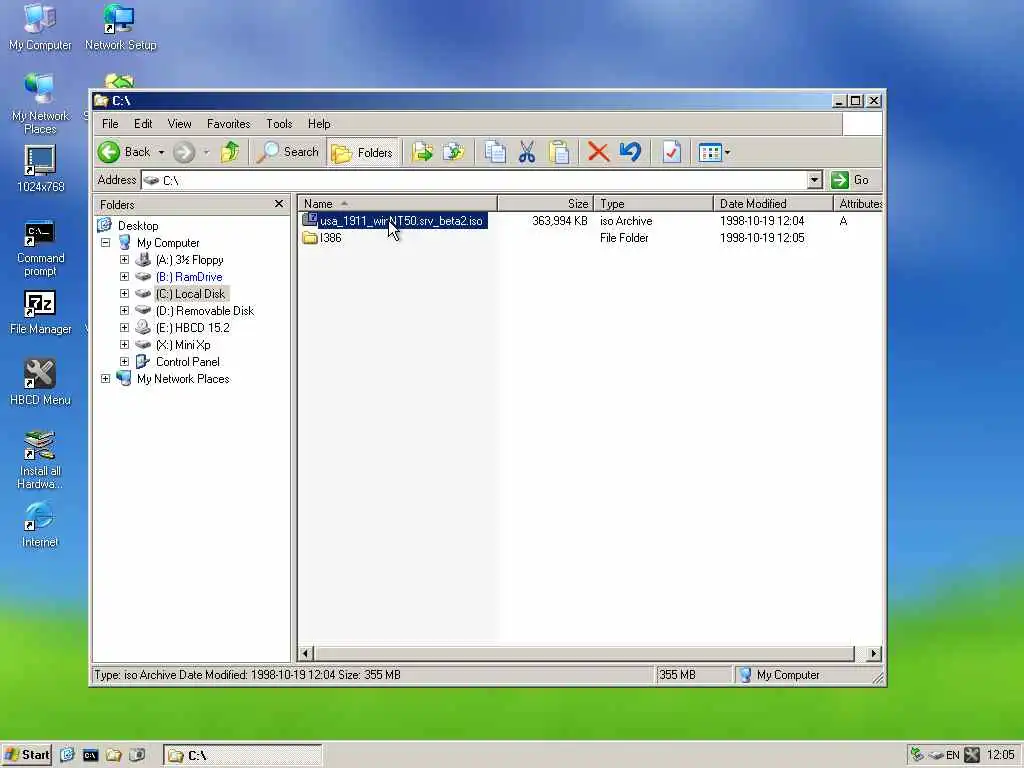Expand the Control Panel tree node
This screenshot has height=768, width=1024.
pyautogui.click(x=124, y=361)
